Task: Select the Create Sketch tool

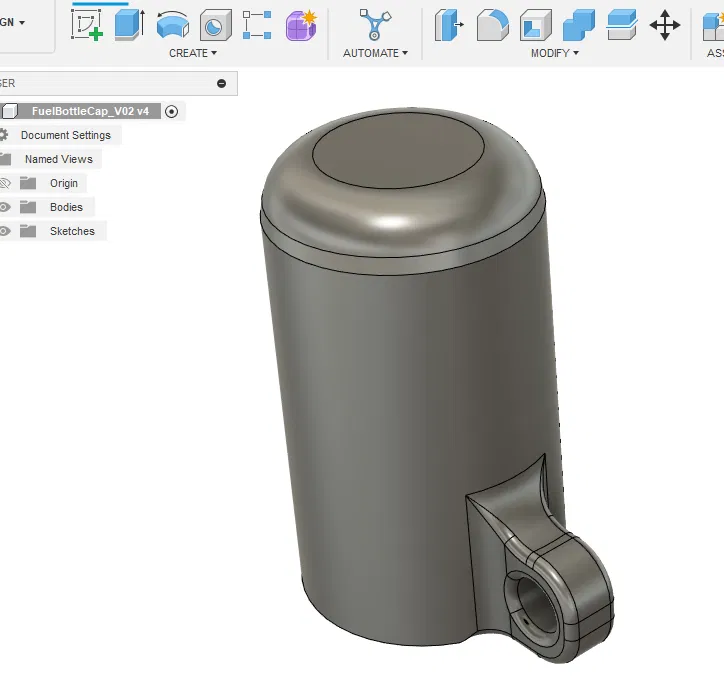Action: tap(86, 25)
